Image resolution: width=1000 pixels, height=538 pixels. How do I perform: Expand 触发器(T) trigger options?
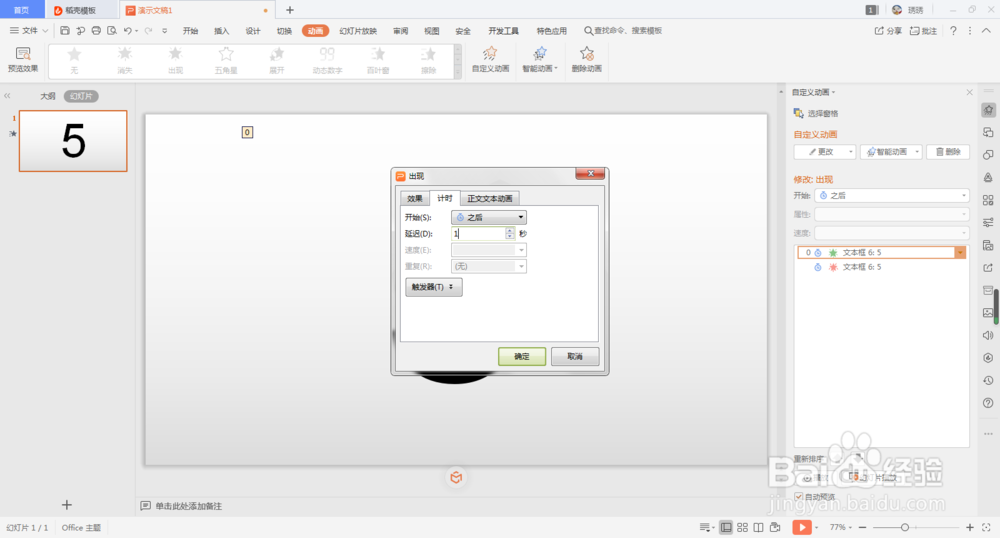click(x=434, y=287)
